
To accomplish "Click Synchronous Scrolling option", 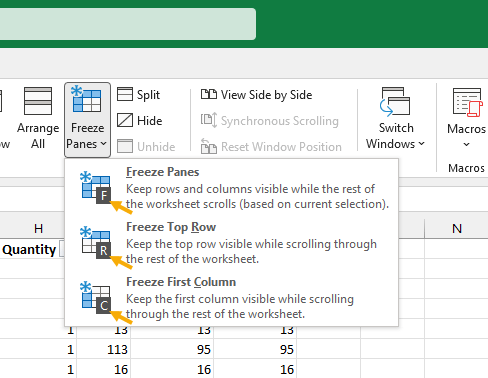I will coord(270,121).
